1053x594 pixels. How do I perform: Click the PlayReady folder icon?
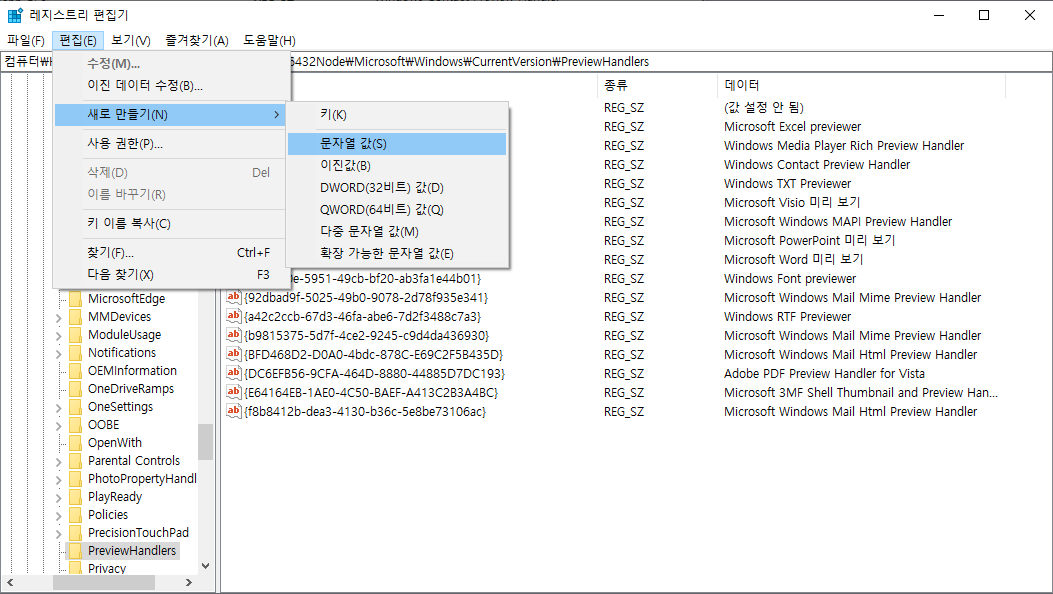[x=75, y=497]
